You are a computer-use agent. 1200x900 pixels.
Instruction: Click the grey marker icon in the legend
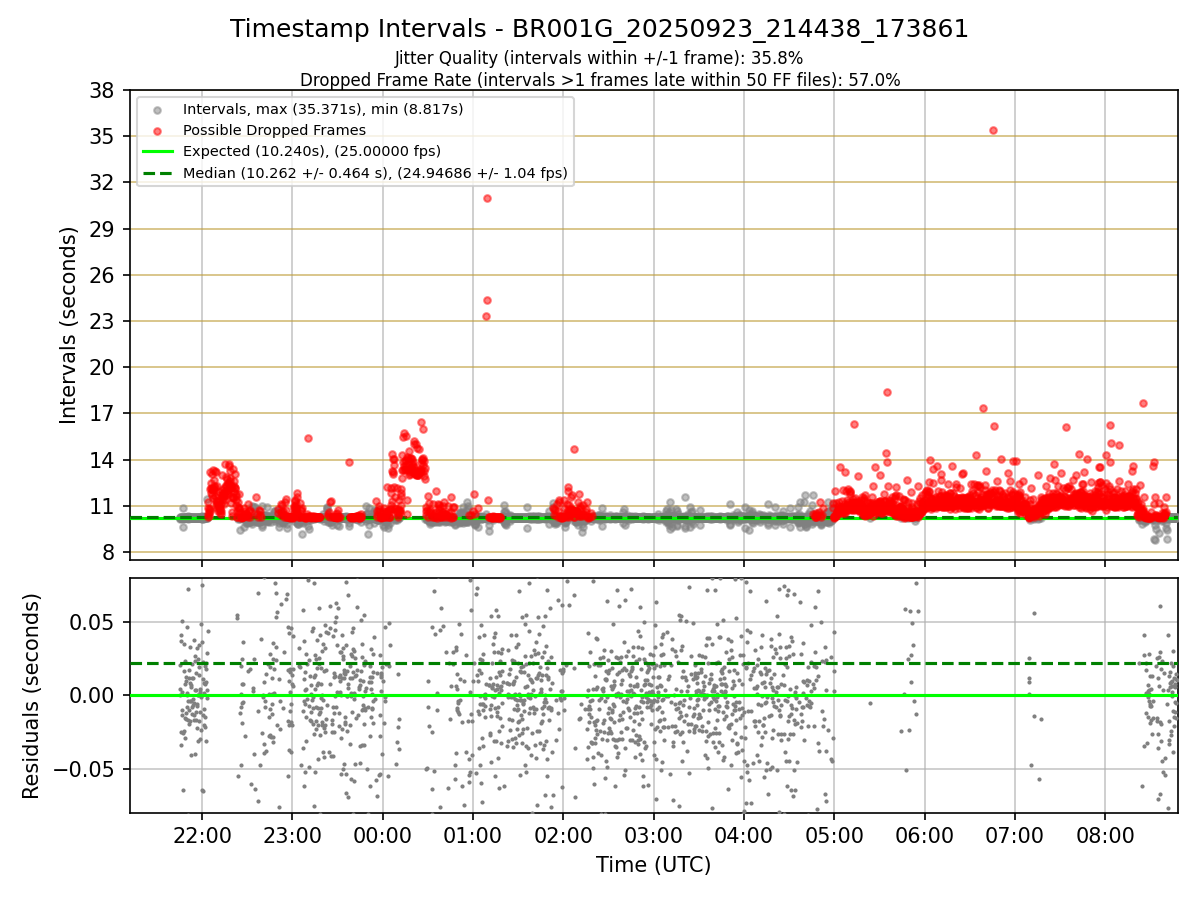coord(158,109)
